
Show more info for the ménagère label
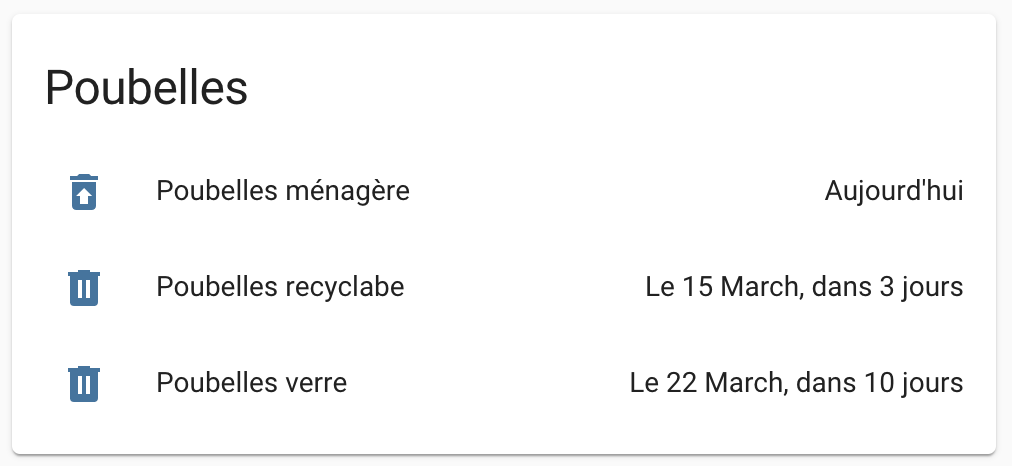[x=283, y=191]
